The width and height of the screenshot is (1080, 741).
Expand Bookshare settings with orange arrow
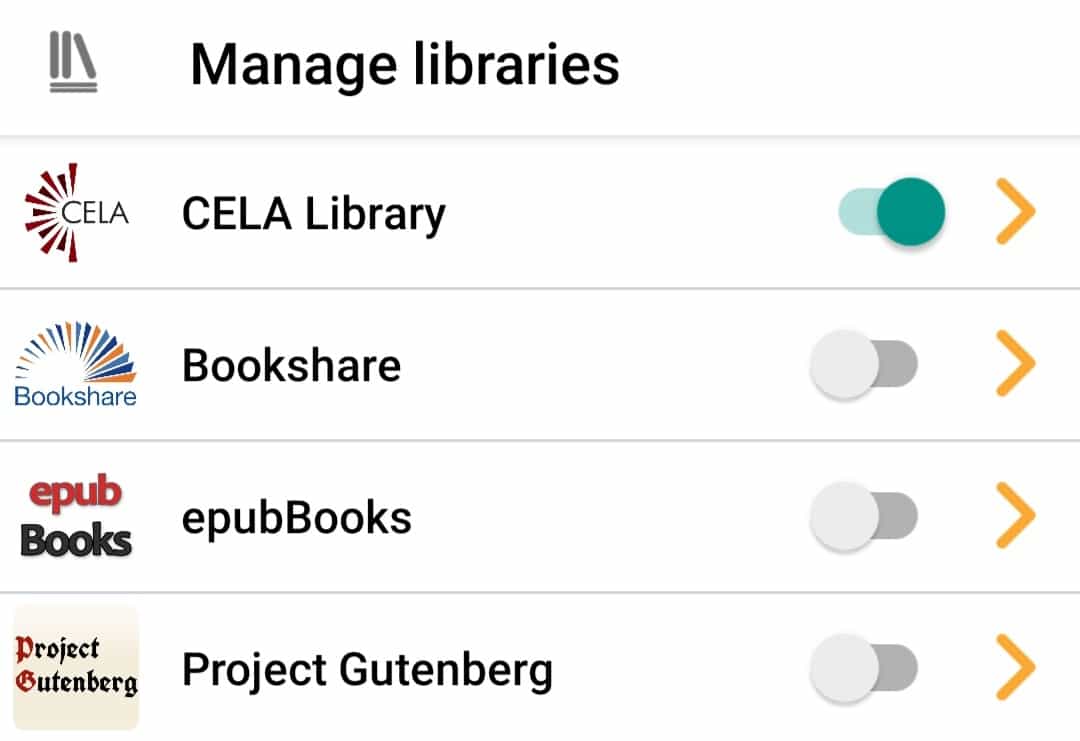1016,364
